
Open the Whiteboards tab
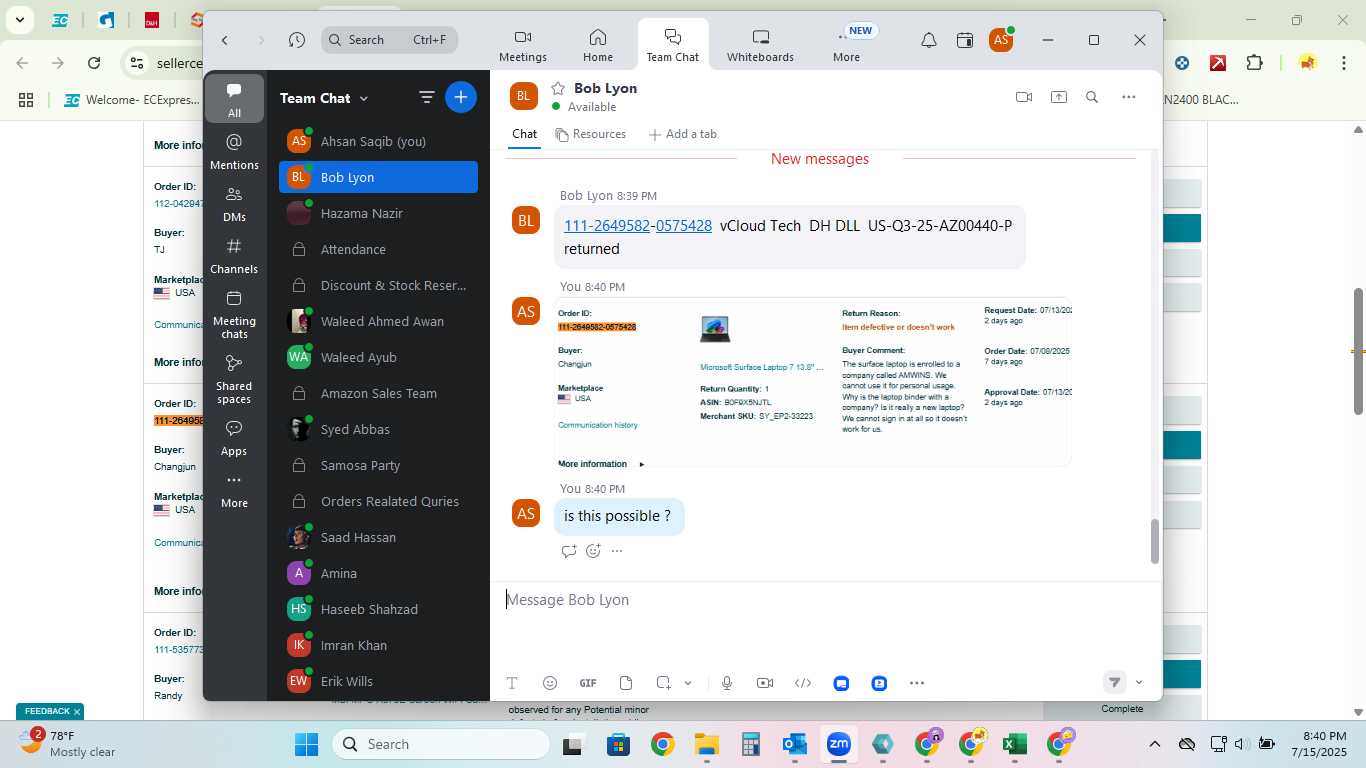click(760, 46)
